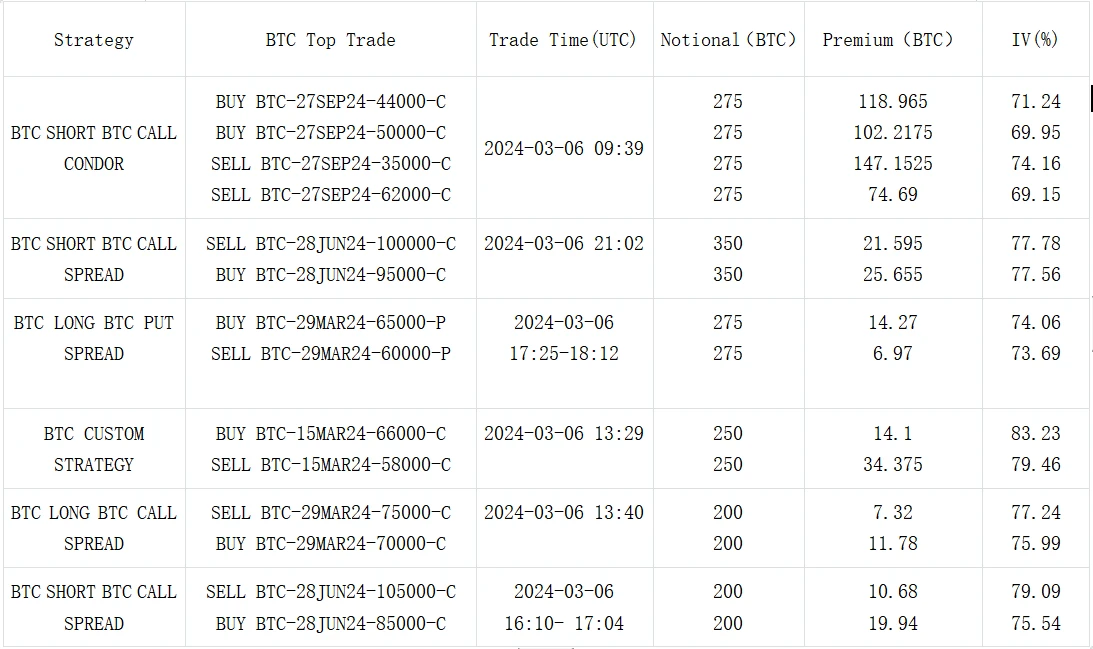Click the IV(%) column header

click(1035, 40)
